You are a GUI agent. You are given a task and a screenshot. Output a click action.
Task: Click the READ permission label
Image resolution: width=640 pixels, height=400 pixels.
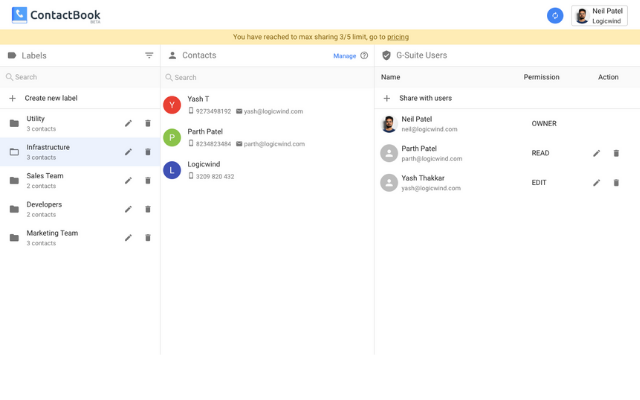tap(540, 153)
